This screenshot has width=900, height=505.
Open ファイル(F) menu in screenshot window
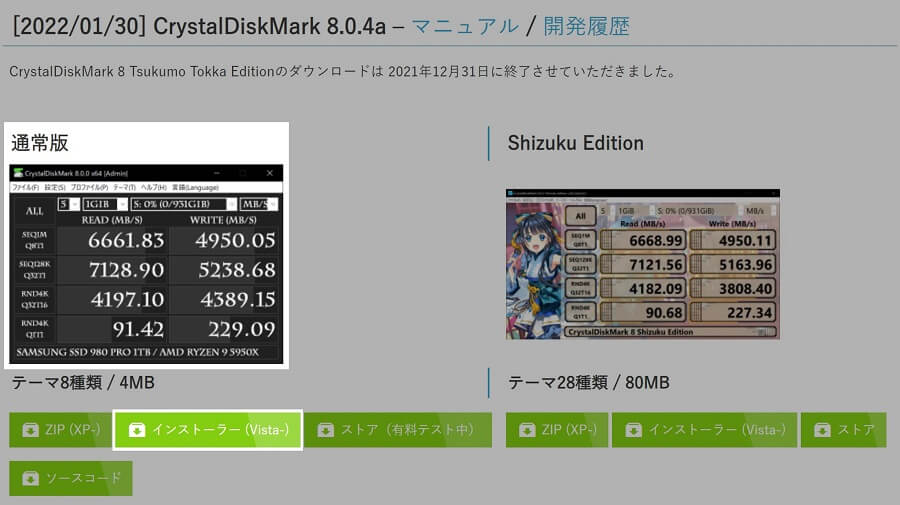click(x=26, y=188)
